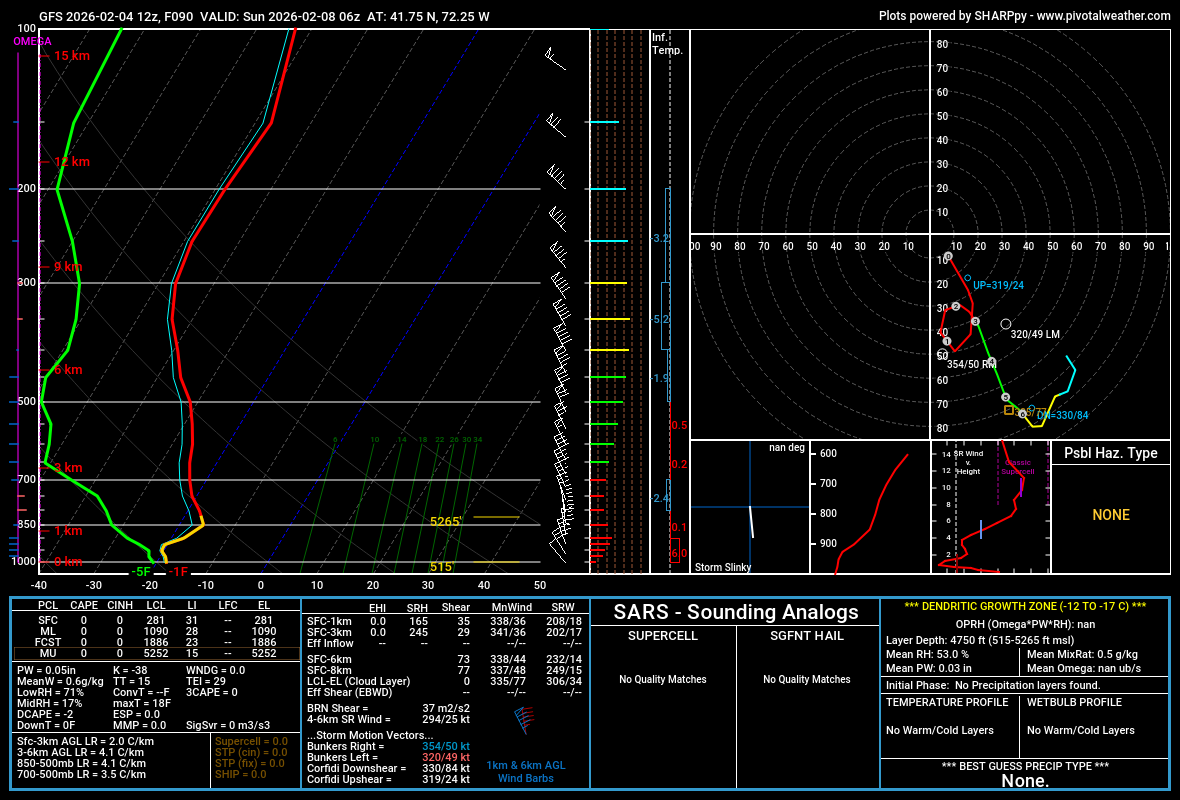Click the SUPERCELL column header in SARS
This screenshot has width=1180, height=800.
point(662,636)
